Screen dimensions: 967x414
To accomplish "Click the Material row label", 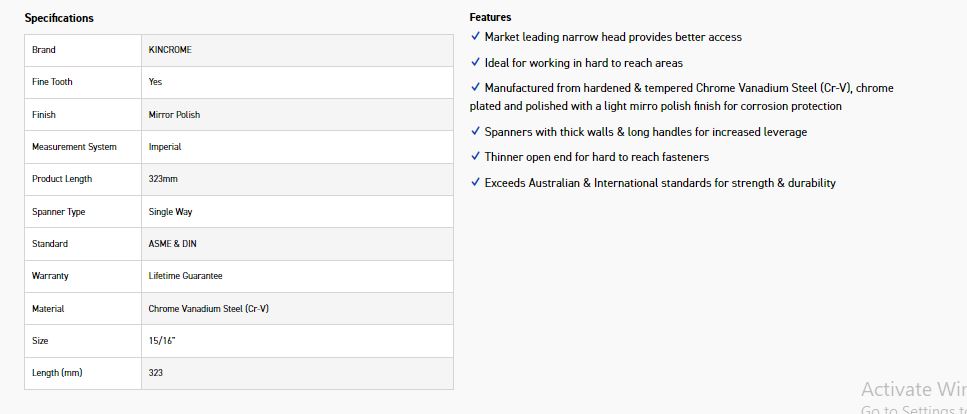I will (x=48, y=309).
